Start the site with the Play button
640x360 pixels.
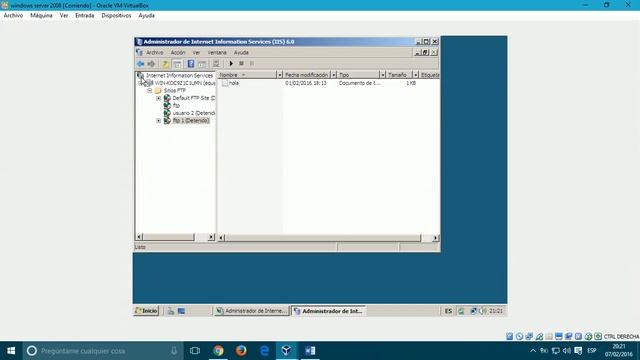[231, 64]
